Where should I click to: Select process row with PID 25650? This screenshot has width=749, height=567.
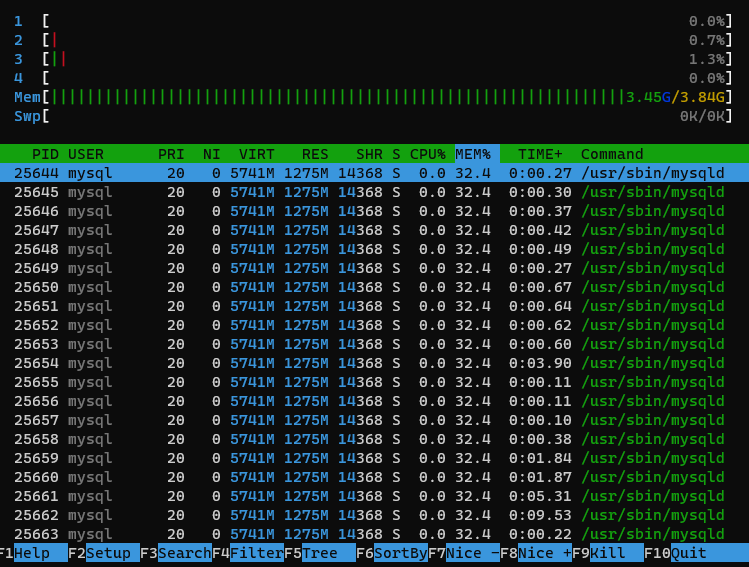(x=374, y=287)
